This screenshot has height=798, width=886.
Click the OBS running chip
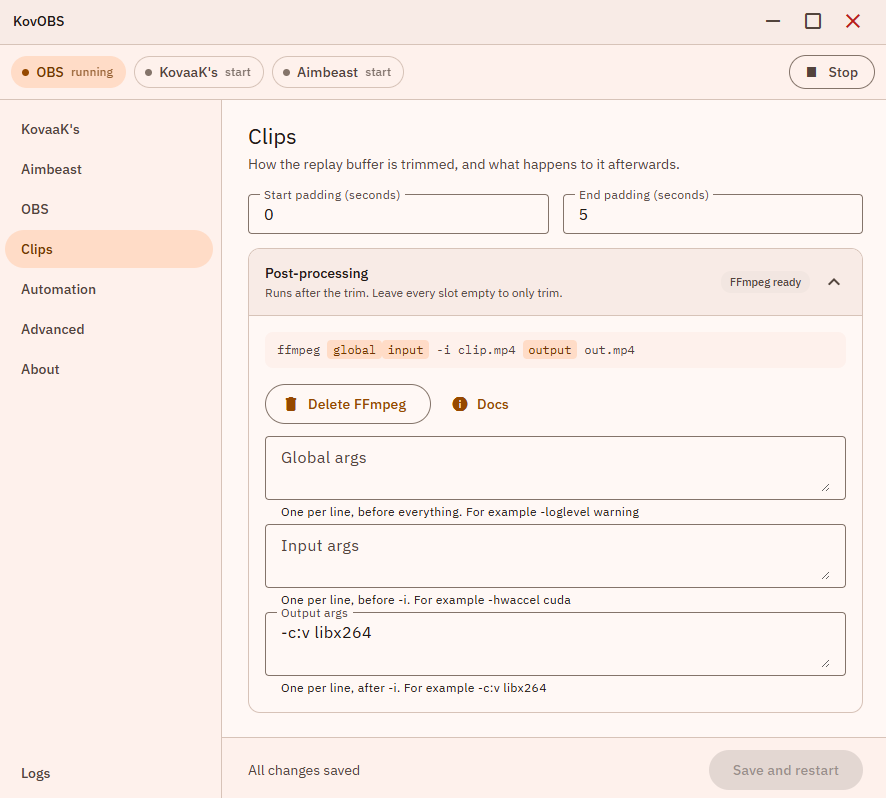pos(68,72)
